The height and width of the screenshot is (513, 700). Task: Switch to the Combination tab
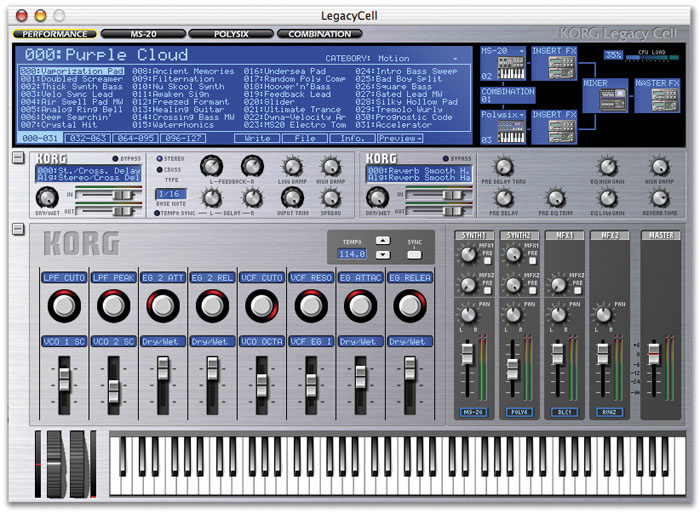pos(319,33)
